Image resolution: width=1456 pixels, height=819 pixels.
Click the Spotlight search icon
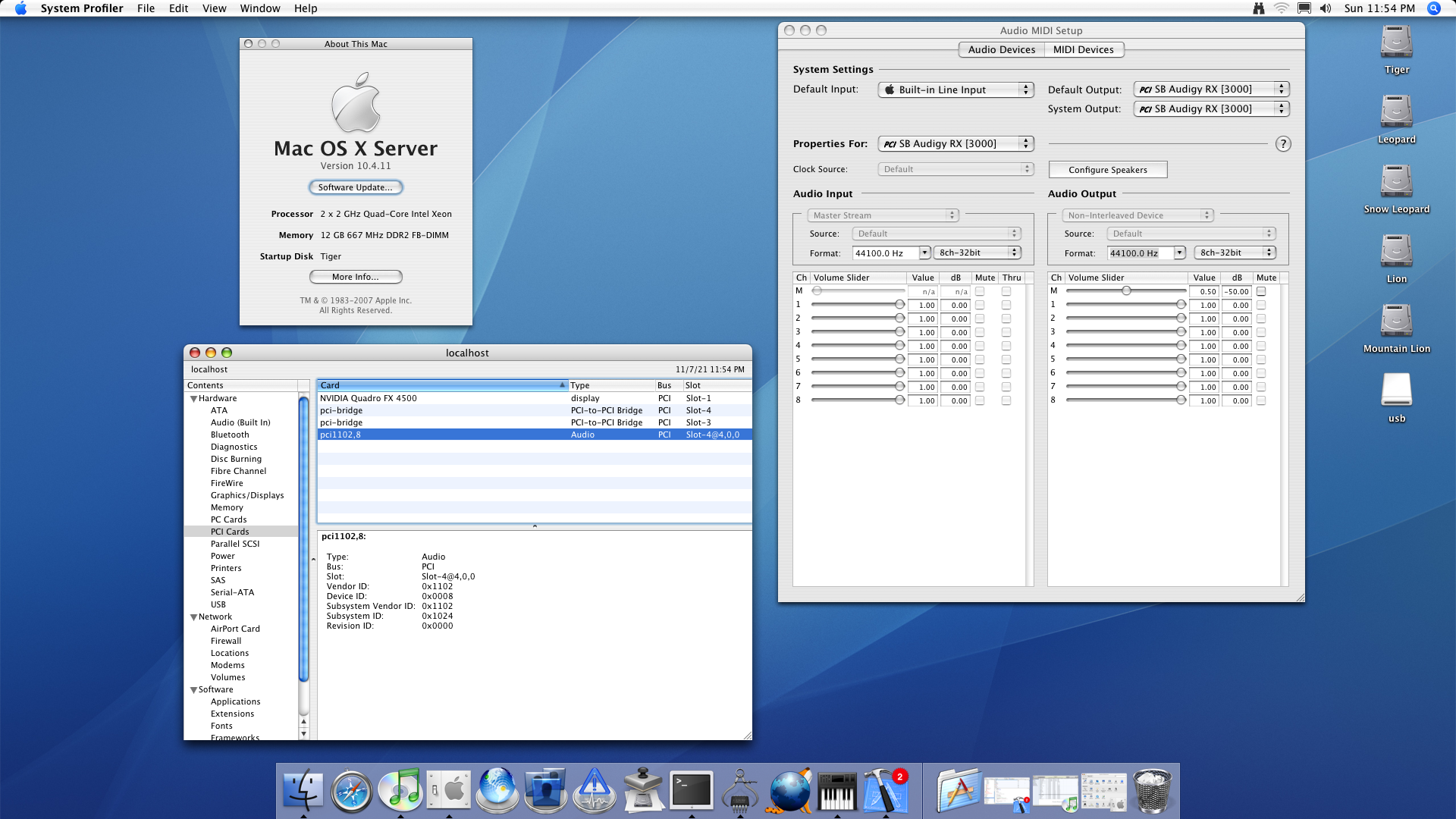(x=1433, y=8)
